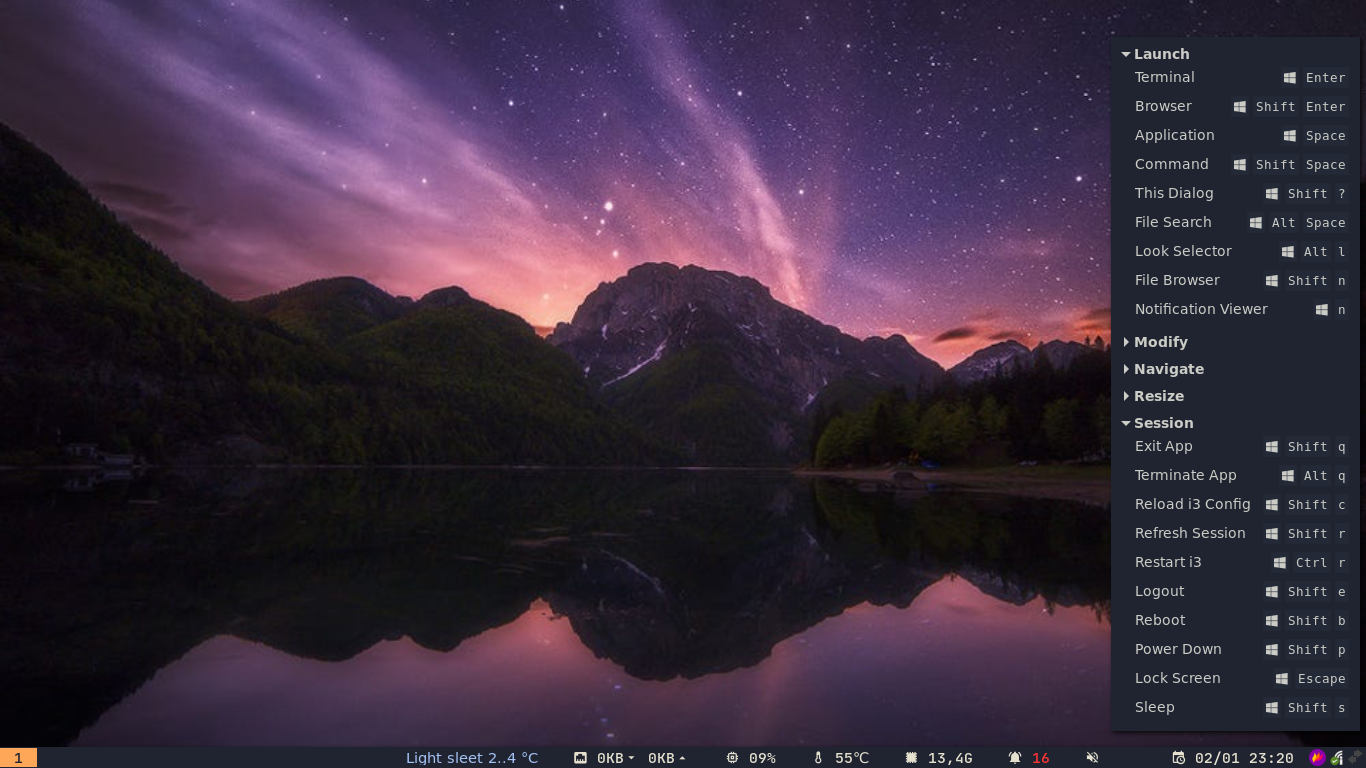Click the Reload i3 Config entry
Viewport: 1366px width, 768px height.
[1192, 504]
